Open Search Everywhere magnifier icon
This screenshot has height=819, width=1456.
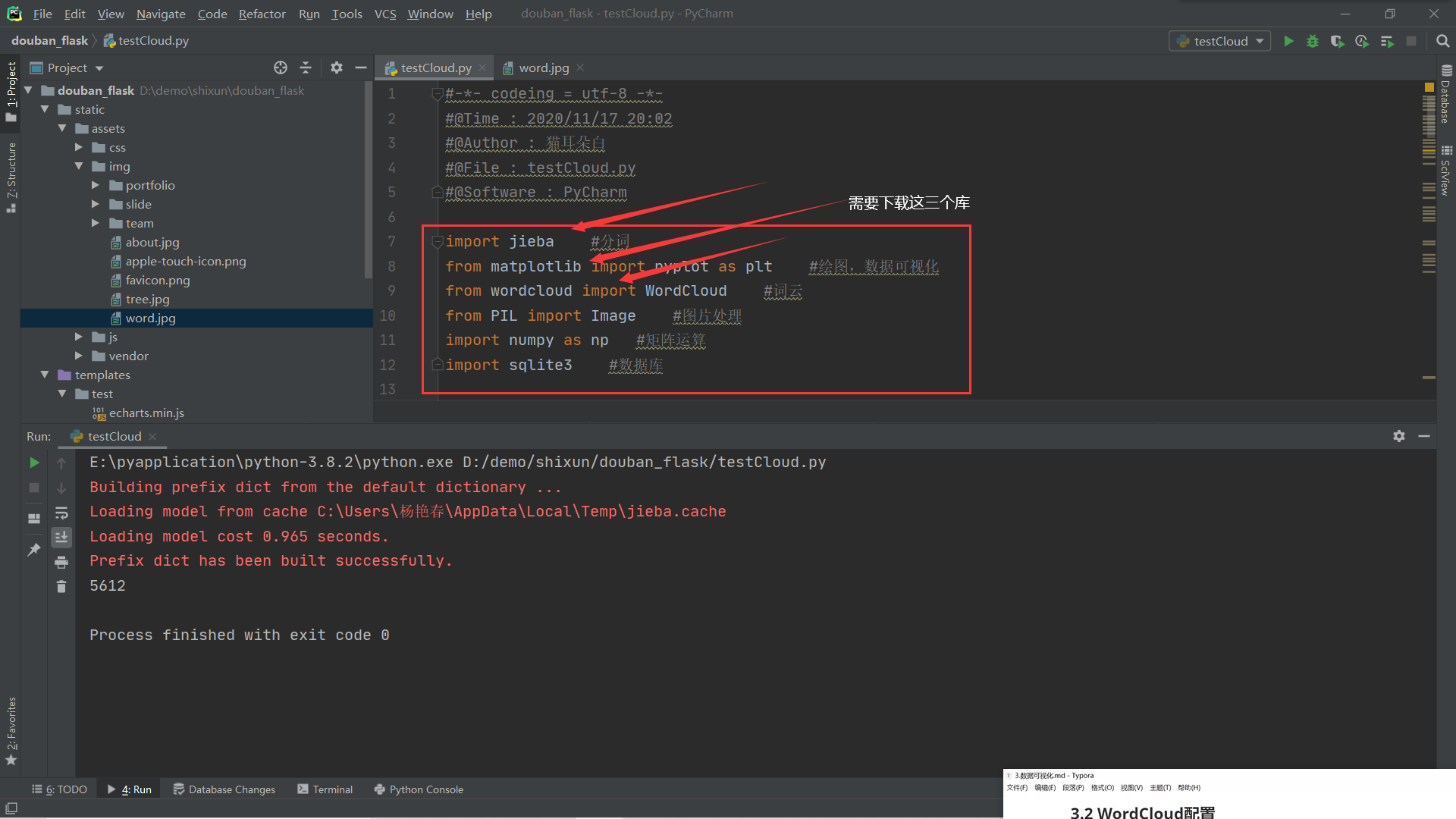(1442, 41)
